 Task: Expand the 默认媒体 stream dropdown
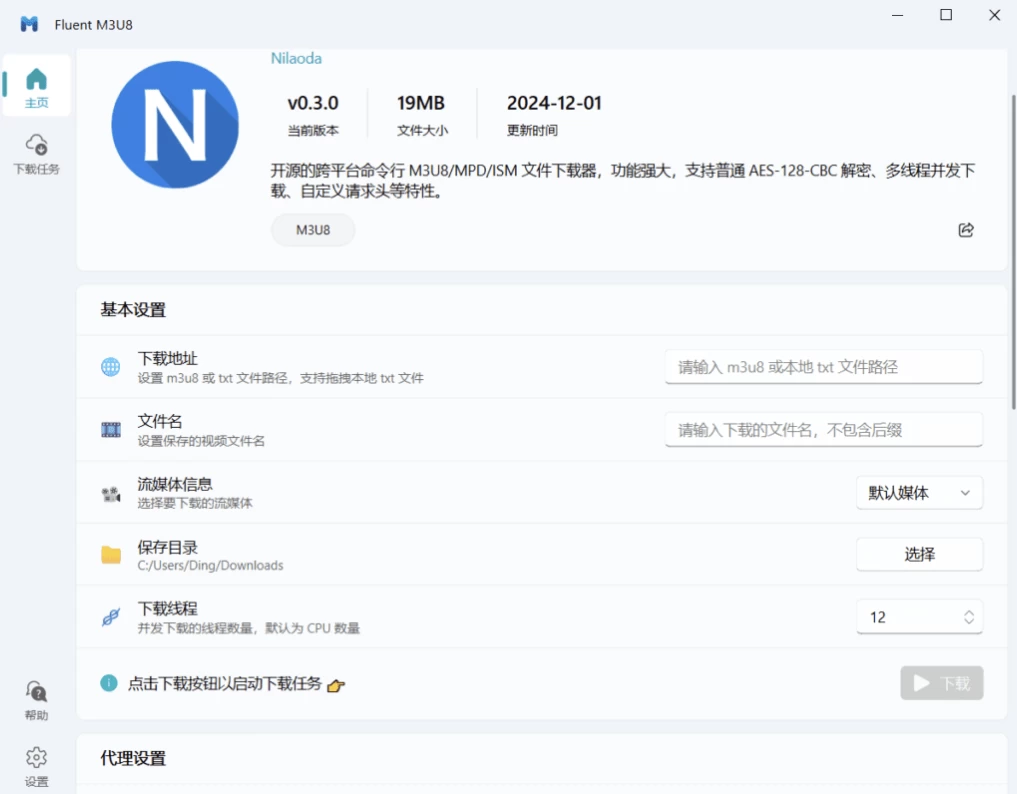coord(919,493)
